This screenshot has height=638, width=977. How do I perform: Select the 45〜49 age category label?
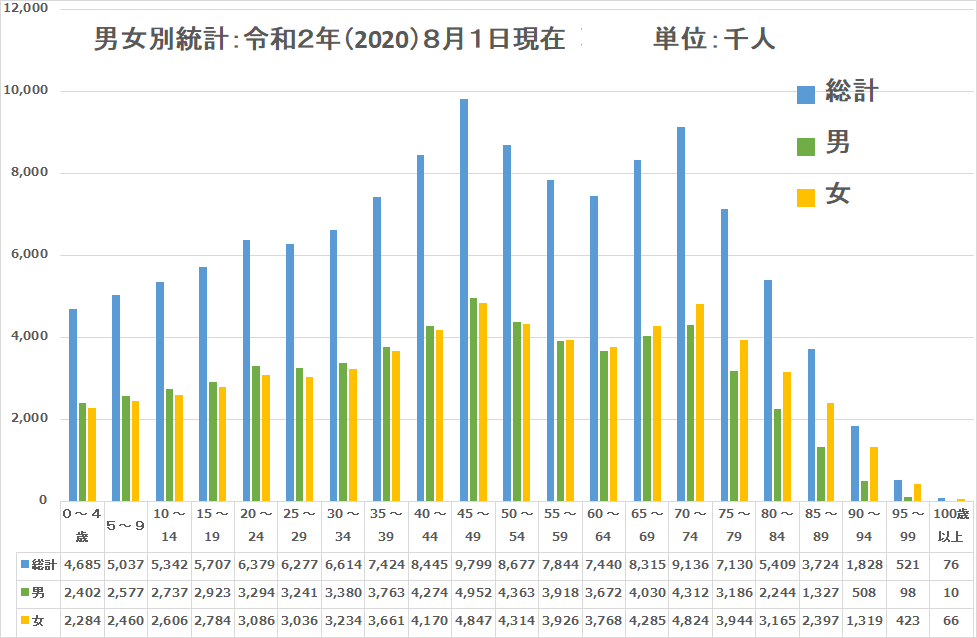[x=473, y=525]
